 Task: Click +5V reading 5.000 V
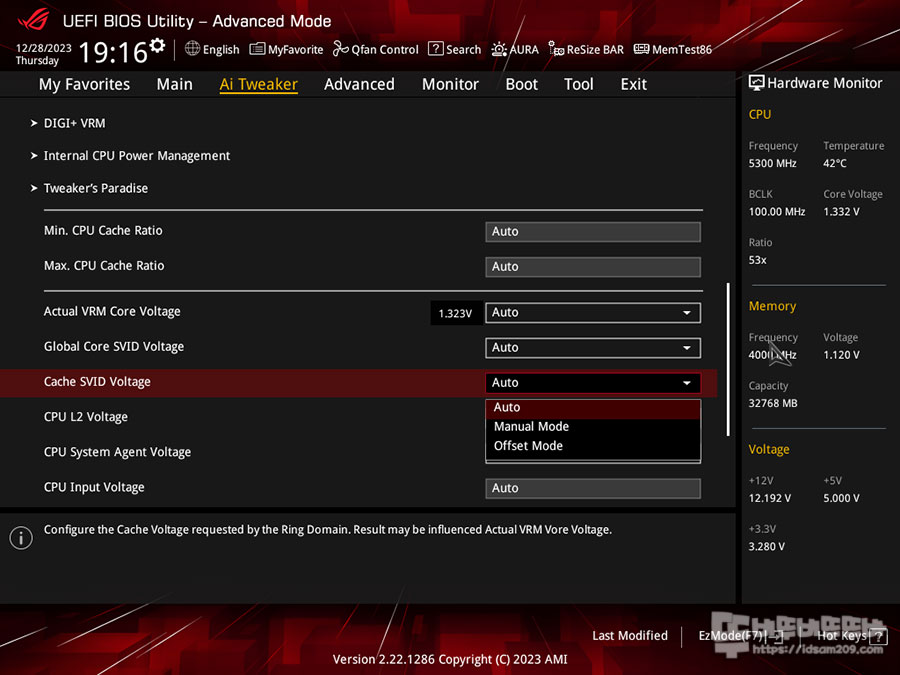click(x=841, y=498)
